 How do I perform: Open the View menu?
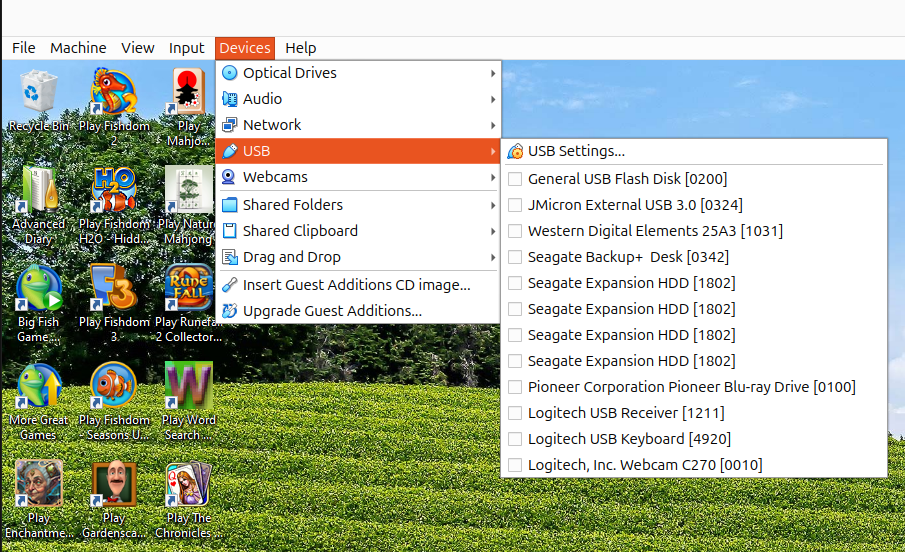coord(137,48)
